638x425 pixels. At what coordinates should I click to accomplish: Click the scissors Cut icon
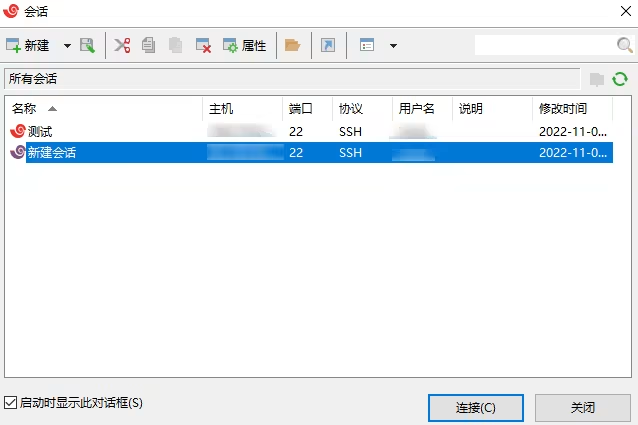coord(122,45)
